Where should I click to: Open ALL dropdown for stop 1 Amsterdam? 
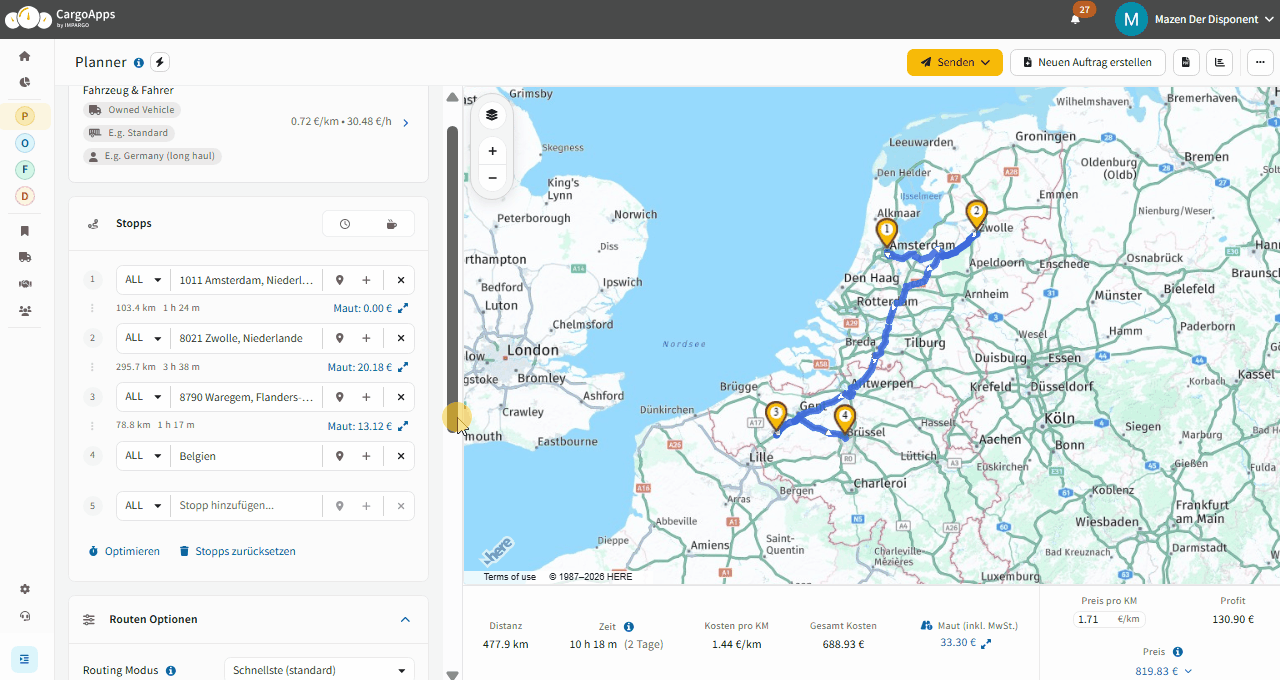point(144,280)
